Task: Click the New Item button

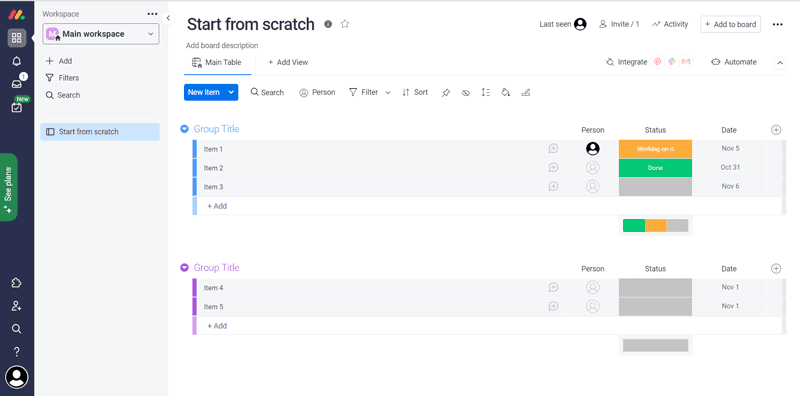Action: 204,92
